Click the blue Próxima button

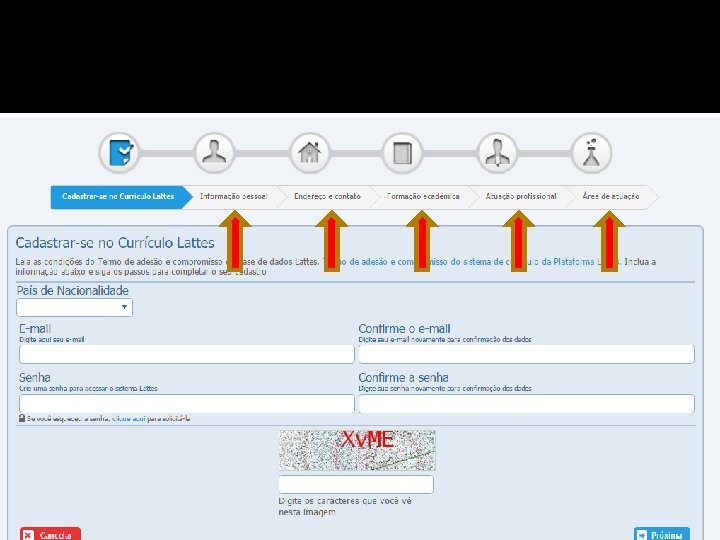pyautogui.click(x=662, y=535)
